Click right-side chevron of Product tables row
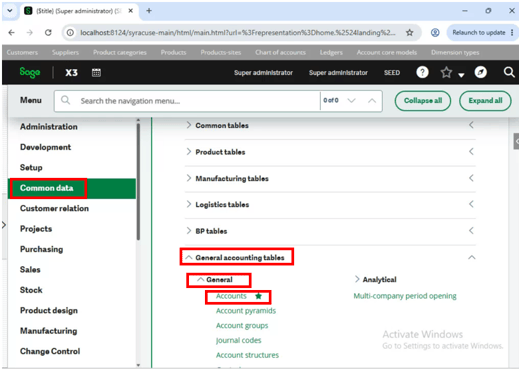The height and width of the screenshot is (369, 519). (471, 151)
